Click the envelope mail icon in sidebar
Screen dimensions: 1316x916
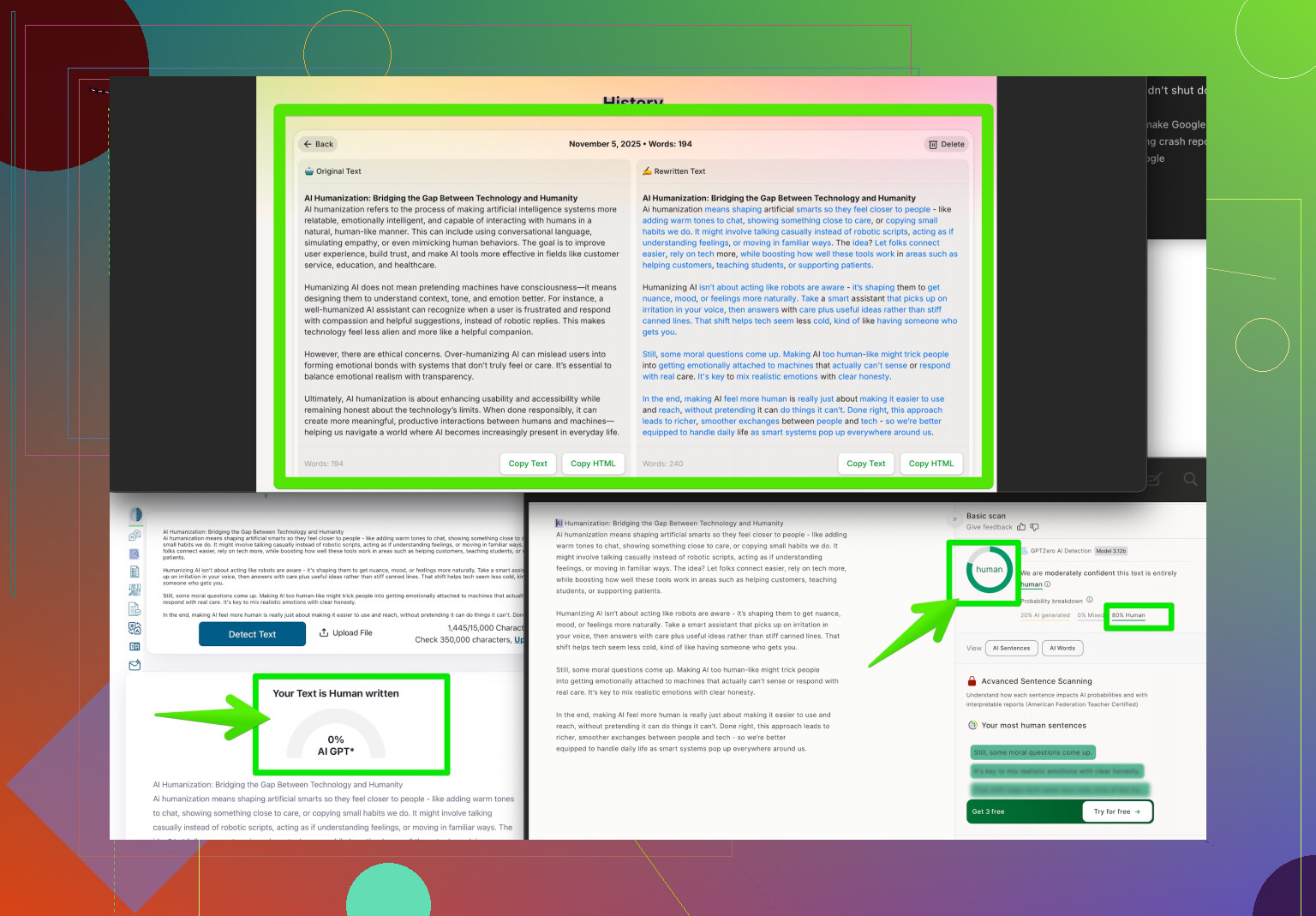pyautogui.click(x=135, y=665)
